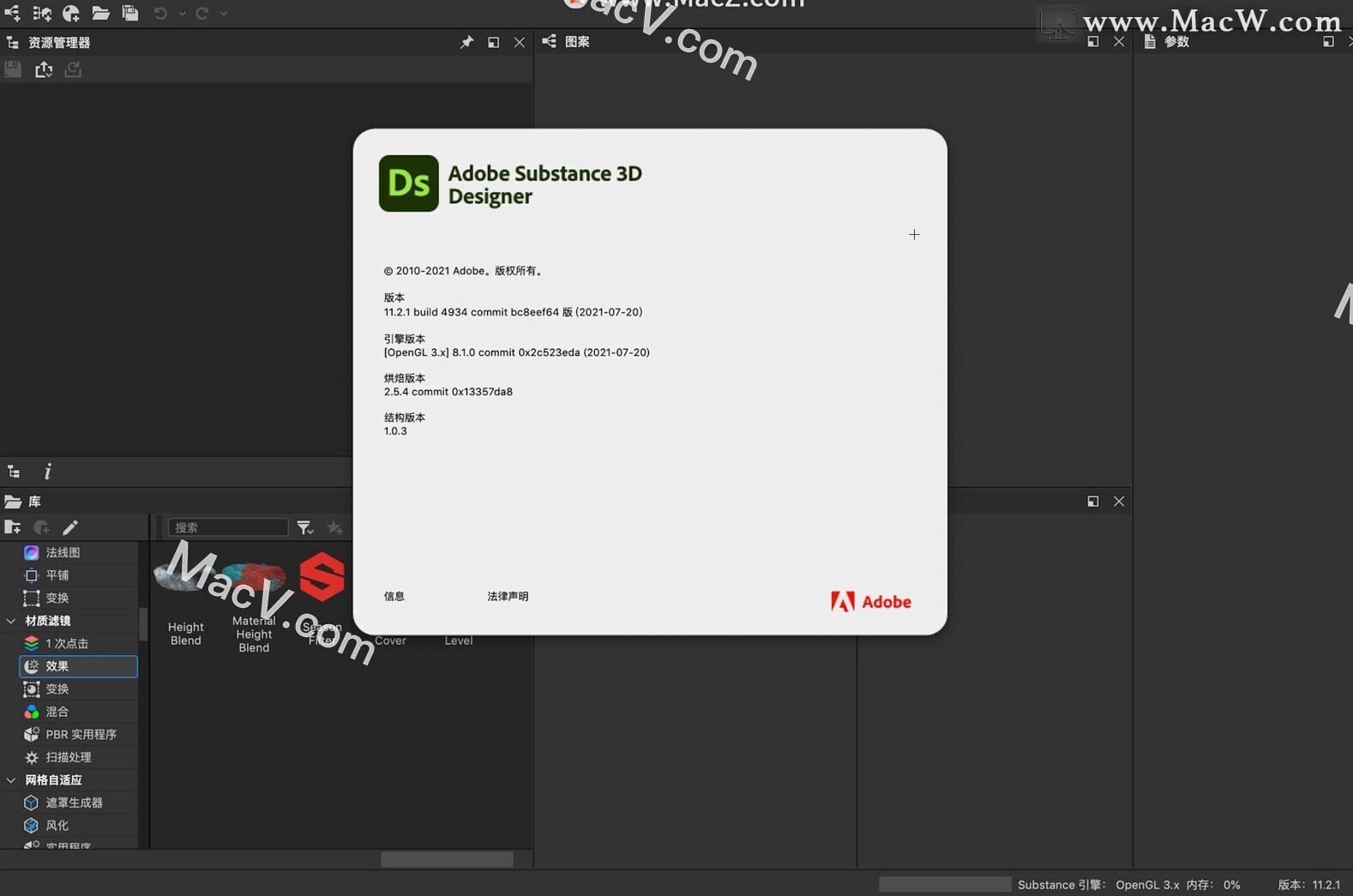Click the add library folder icon

13,527
